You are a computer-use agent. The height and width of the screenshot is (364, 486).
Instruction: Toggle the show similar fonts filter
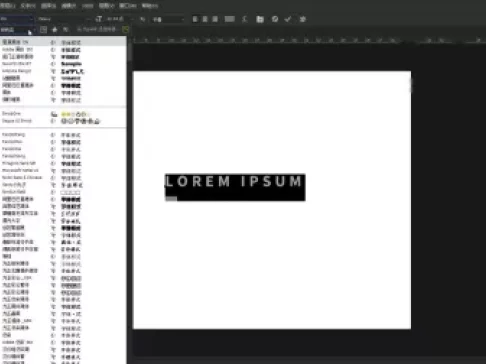point(66,30)
